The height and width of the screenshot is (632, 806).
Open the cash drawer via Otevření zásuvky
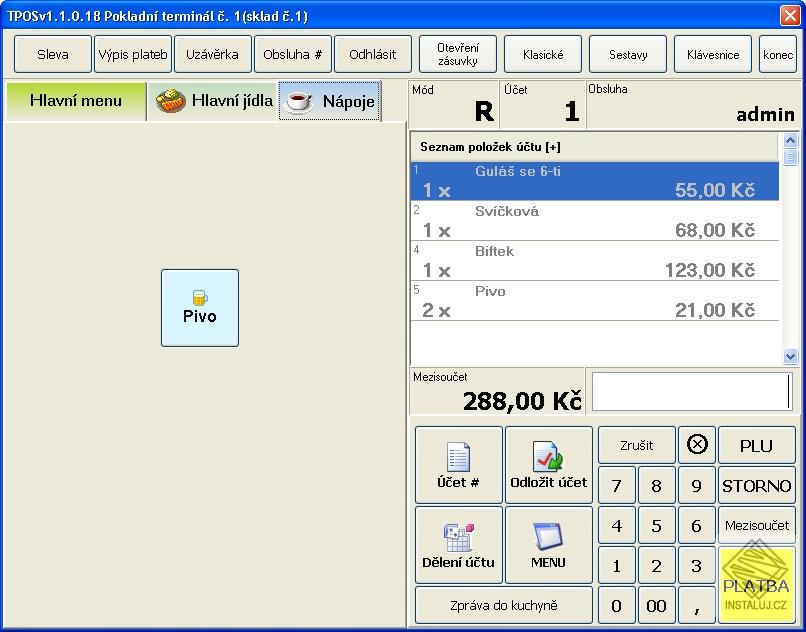(457, 54)
